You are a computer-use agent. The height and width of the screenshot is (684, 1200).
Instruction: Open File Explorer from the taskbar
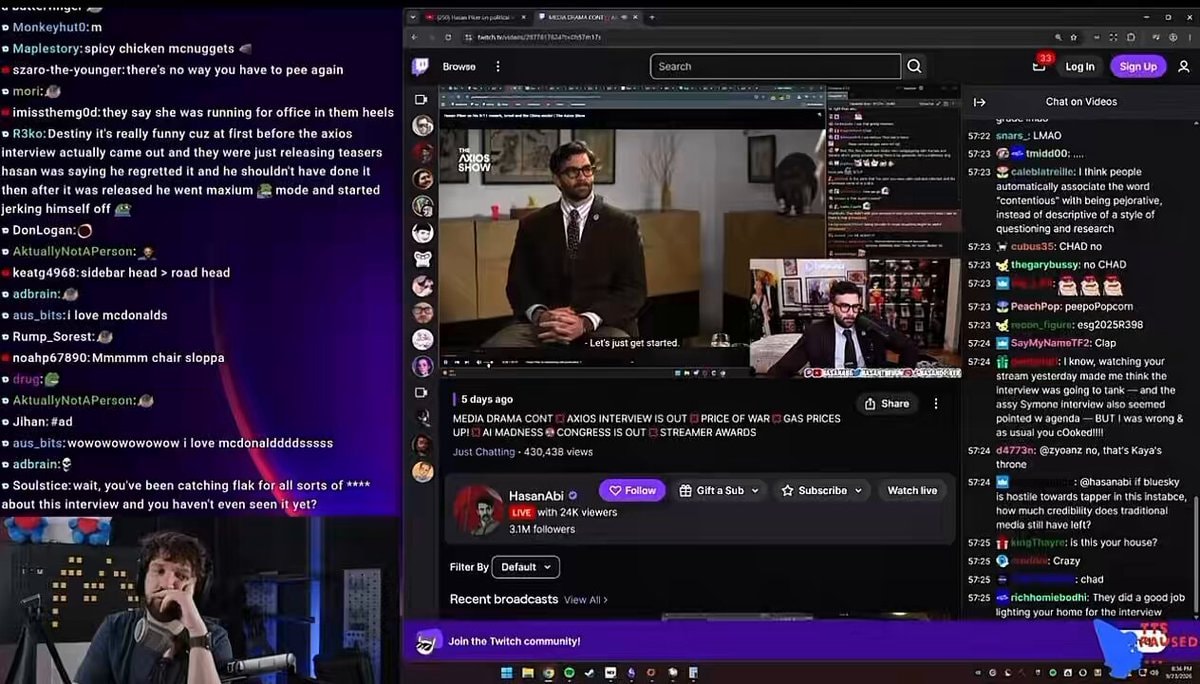(x=527, y=671)
